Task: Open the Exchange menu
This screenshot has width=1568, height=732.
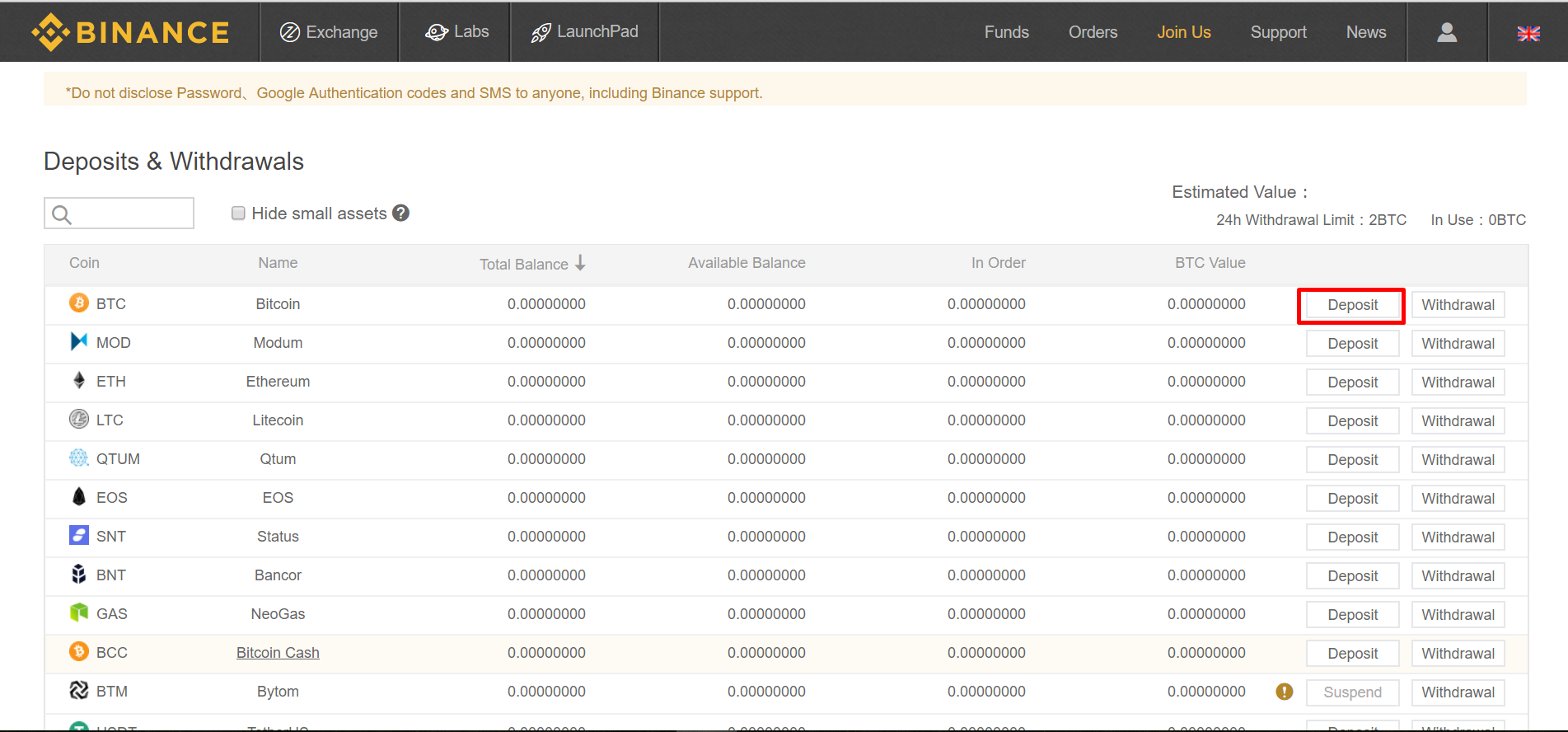Action: [x=329, y=32]
